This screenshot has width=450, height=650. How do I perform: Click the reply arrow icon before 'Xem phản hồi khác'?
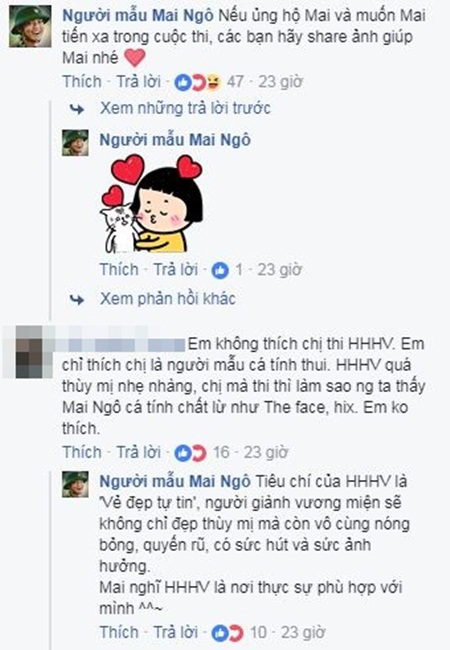(77, 299)
